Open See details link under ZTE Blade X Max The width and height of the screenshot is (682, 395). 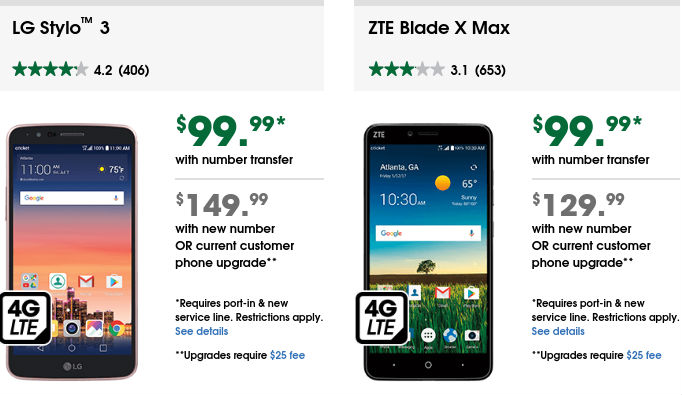558,331
